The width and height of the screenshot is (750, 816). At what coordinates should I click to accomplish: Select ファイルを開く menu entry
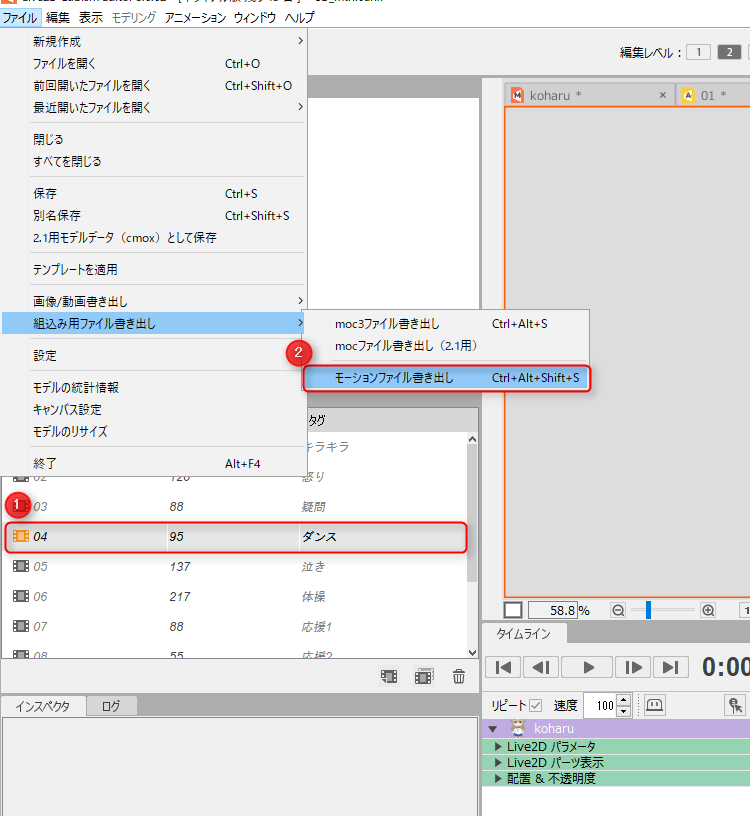[154, 63]
